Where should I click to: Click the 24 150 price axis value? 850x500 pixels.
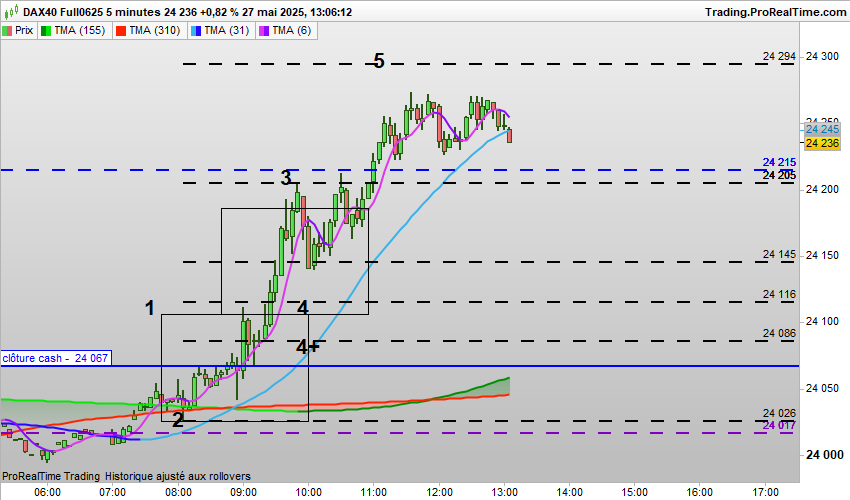(x=822, y=255)
